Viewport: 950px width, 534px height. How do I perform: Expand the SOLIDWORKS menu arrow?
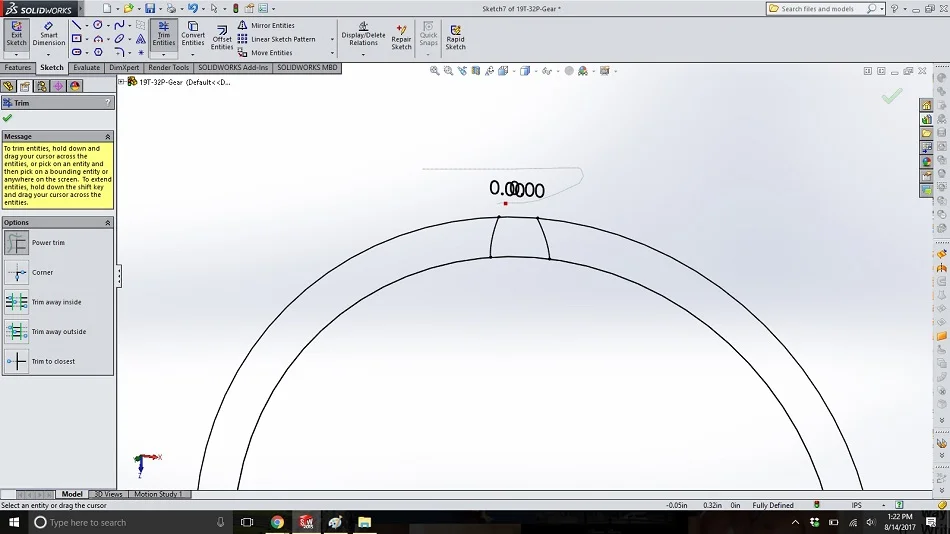coord(81,8)
